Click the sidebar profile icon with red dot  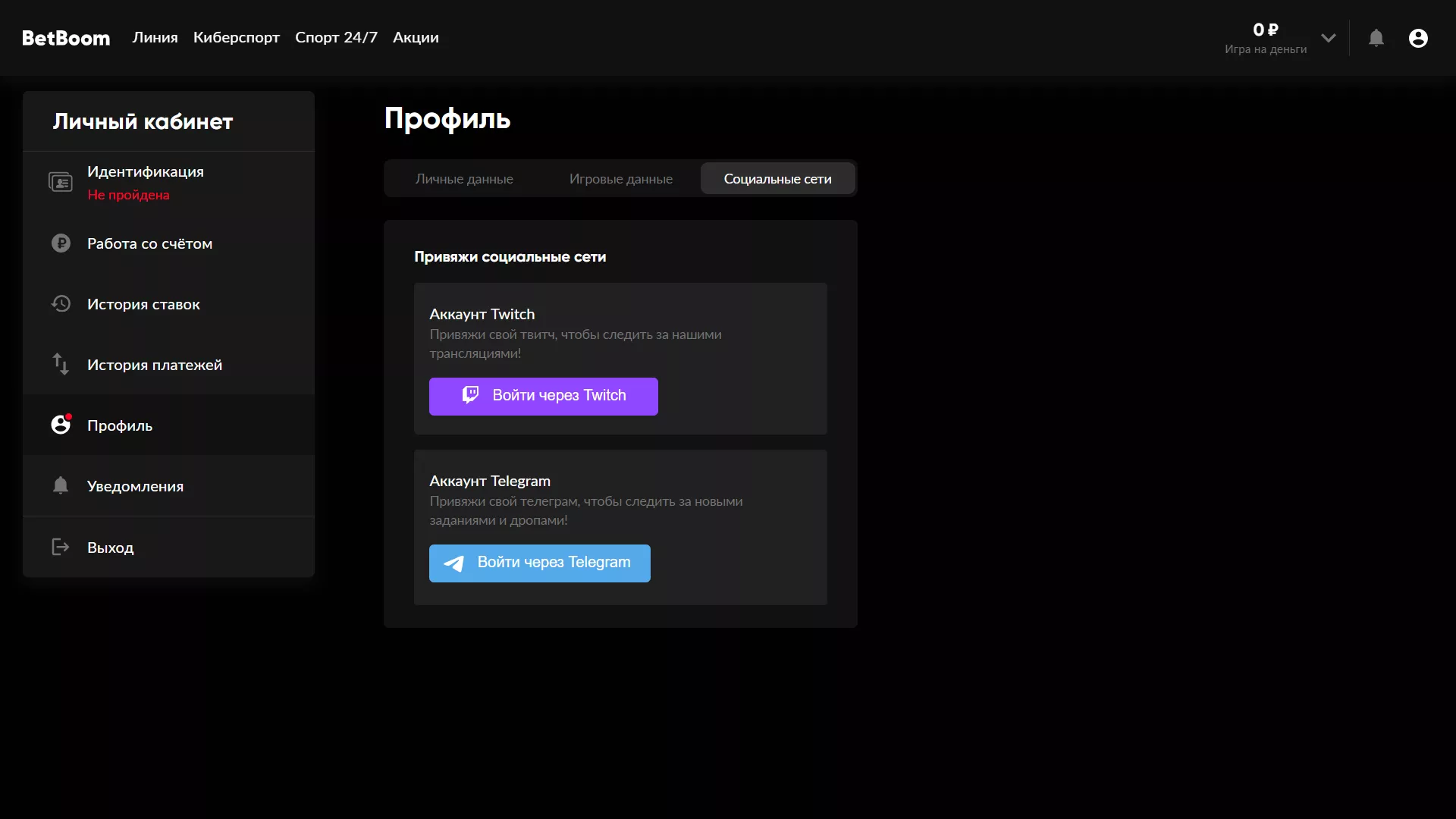click(61, 425)
